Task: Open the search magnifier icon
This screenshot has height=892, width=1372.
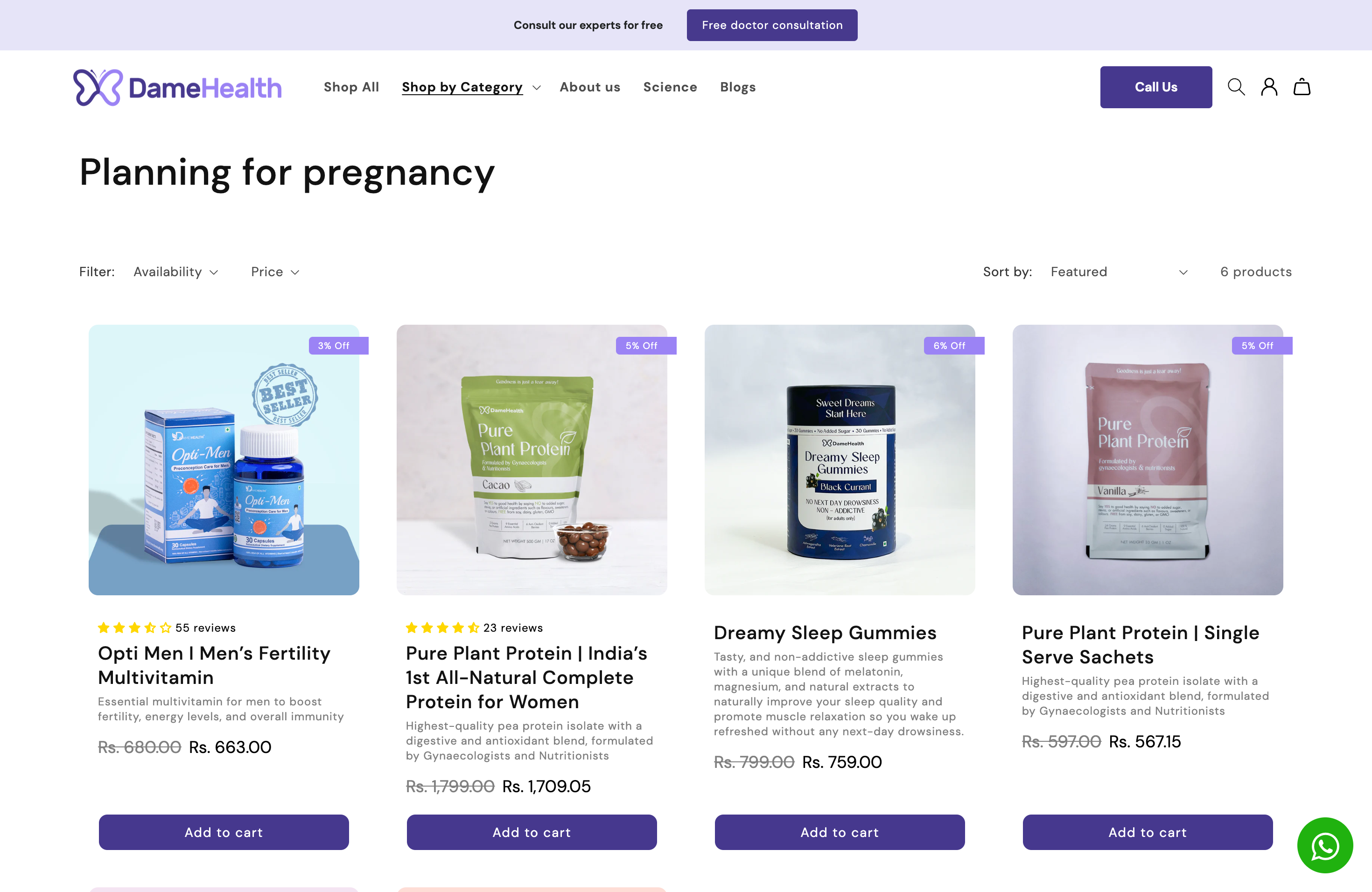Action: coord(1236,87)
